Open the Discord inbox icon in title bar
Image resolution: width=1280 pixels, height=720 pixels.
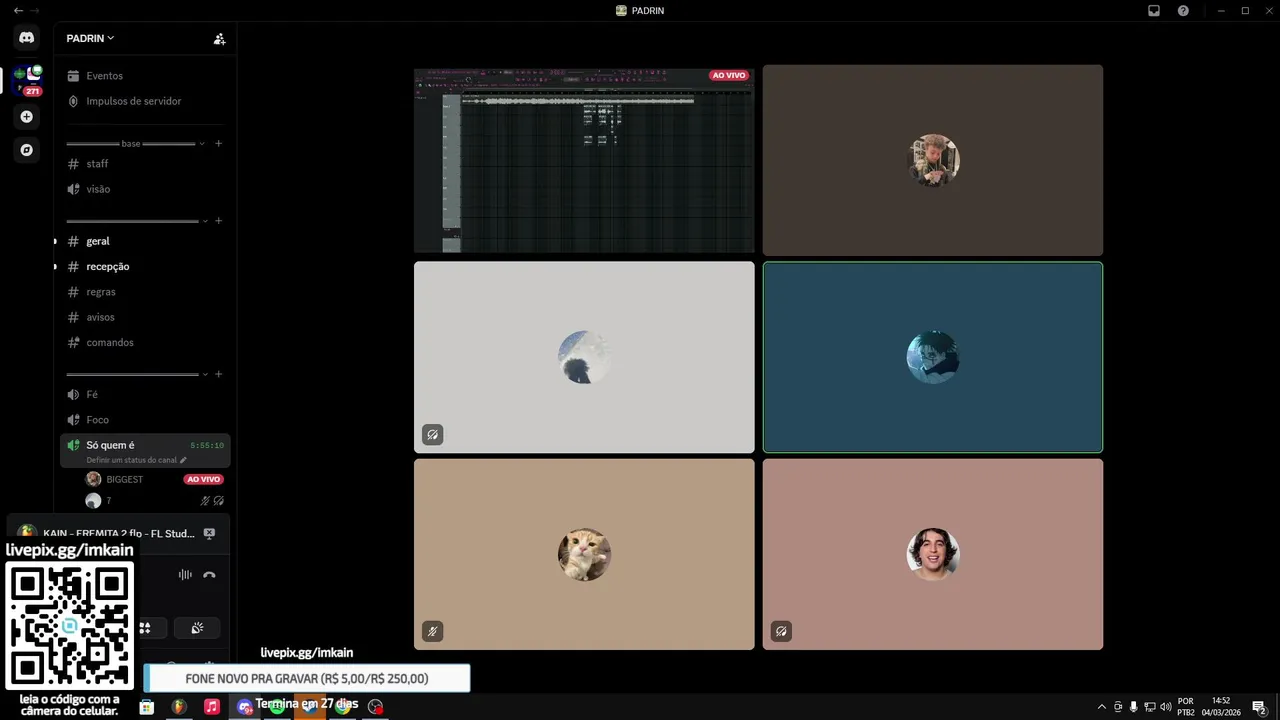[x=1153, y=11]
